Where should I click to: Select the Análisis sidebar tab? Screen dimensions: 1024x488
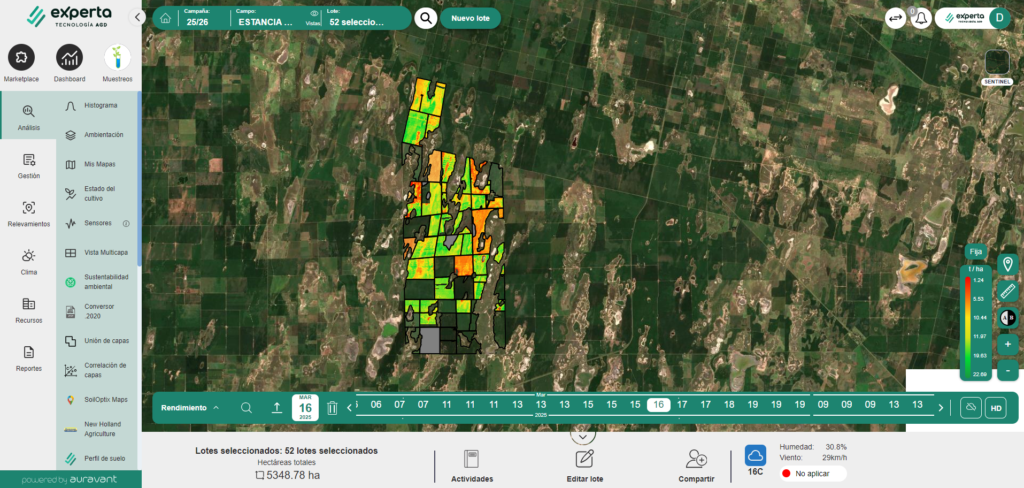pyautogui.click(x=28, y=117)
